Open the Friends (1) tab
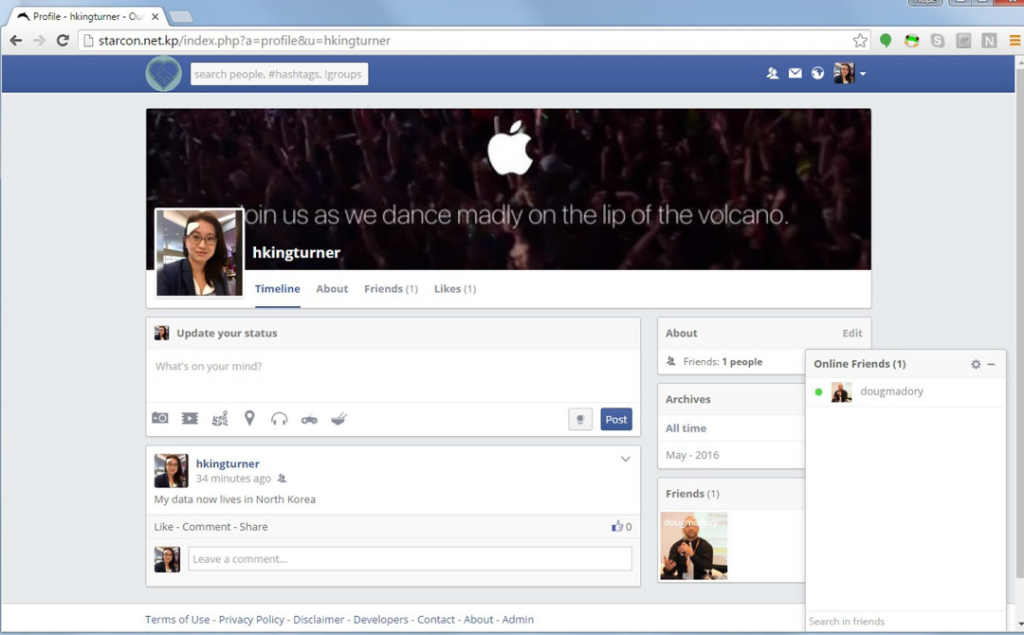The height and width of the screenshot is (635, 1024). [391, 289]
